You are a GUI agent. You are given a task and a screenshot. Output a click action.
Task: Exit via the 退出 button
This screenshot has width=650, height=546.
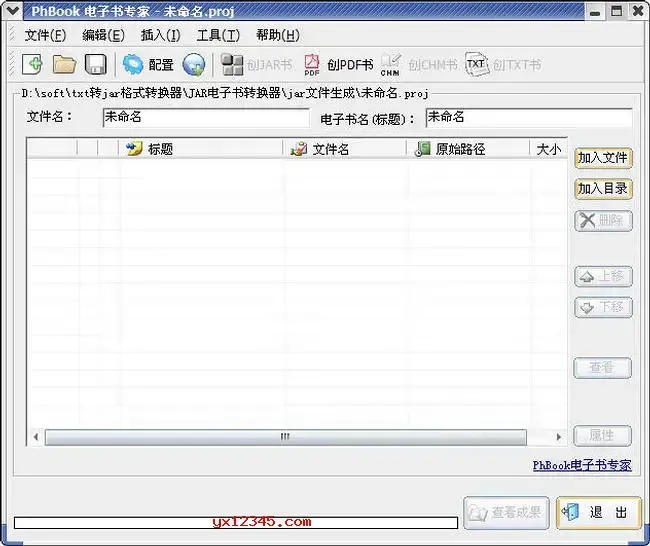pos(598,513)
